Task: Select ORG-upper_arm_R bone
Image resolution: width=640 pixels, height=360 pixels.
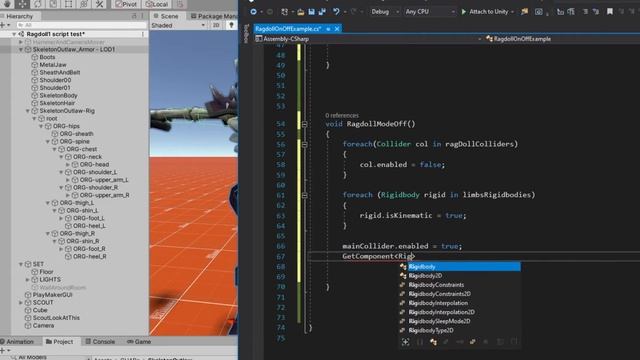Action: (x=104, y=195)
